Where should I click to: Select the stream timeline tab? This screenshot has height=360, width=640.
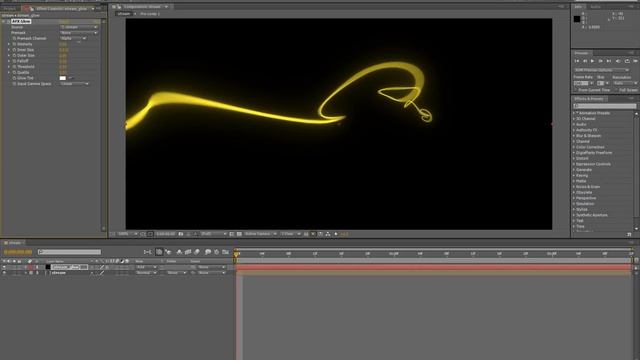tap(15, 243)
